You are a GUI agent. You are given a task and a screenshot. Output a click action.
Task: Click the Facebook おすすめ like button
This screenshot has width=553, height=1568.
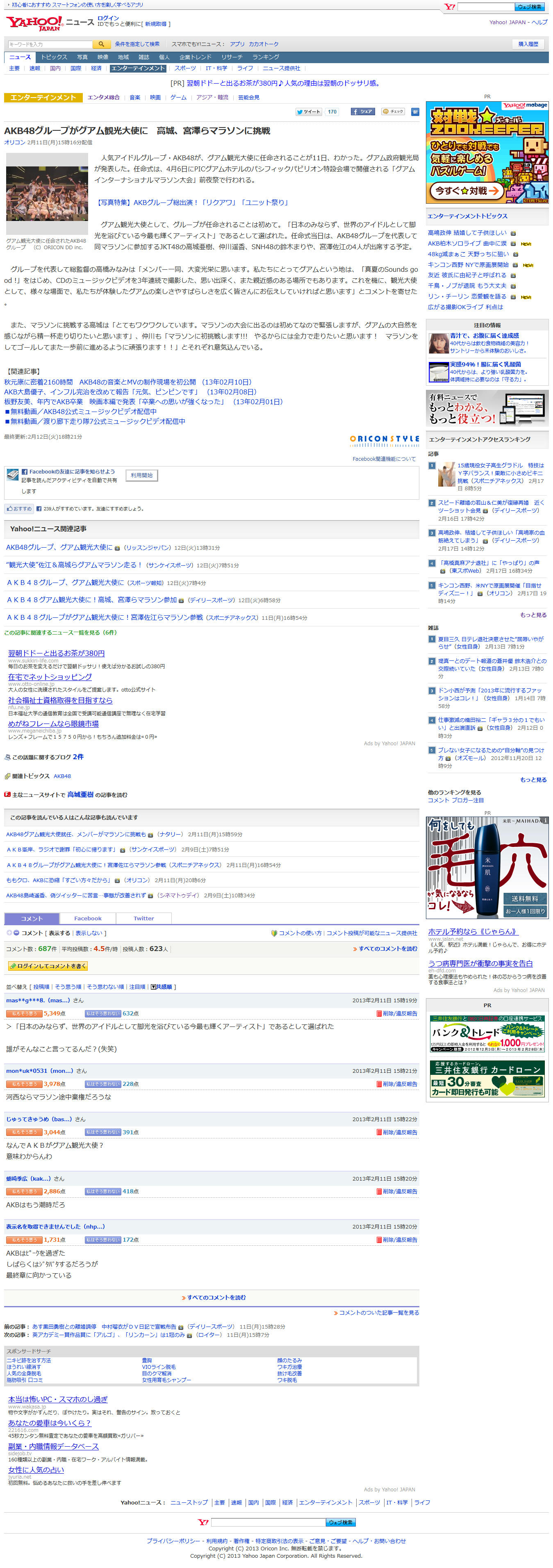point(19,508)
